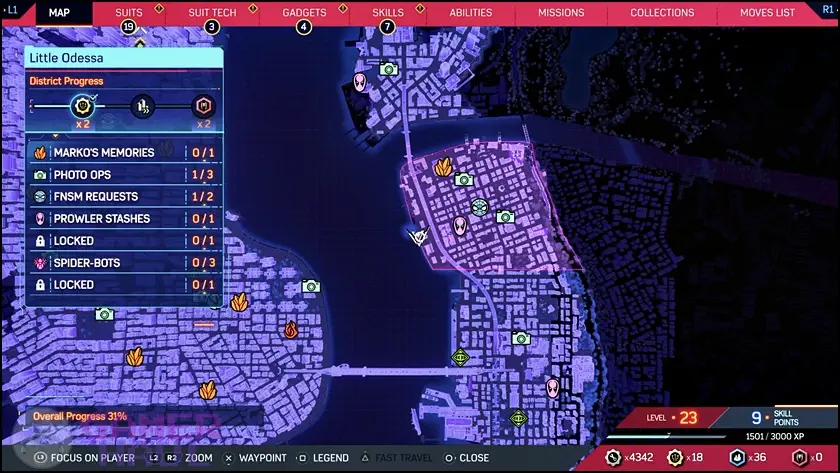Select the SPIDER-BOTS row
Viewport: 840px width, 473px height.
[125, 263]
